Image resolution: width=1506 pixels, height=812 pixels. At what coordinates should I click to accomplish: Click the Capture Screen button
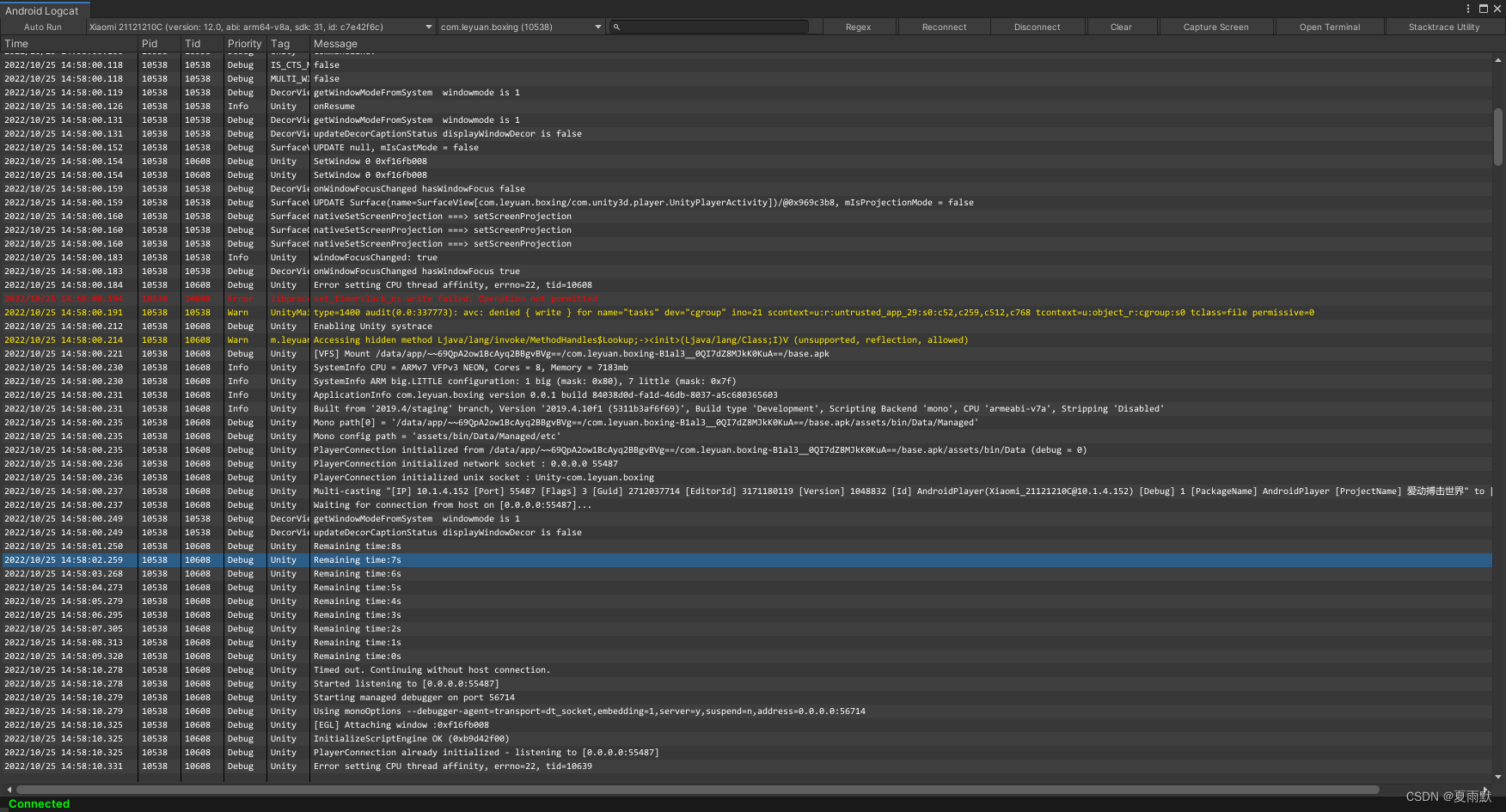(1215, 27)
